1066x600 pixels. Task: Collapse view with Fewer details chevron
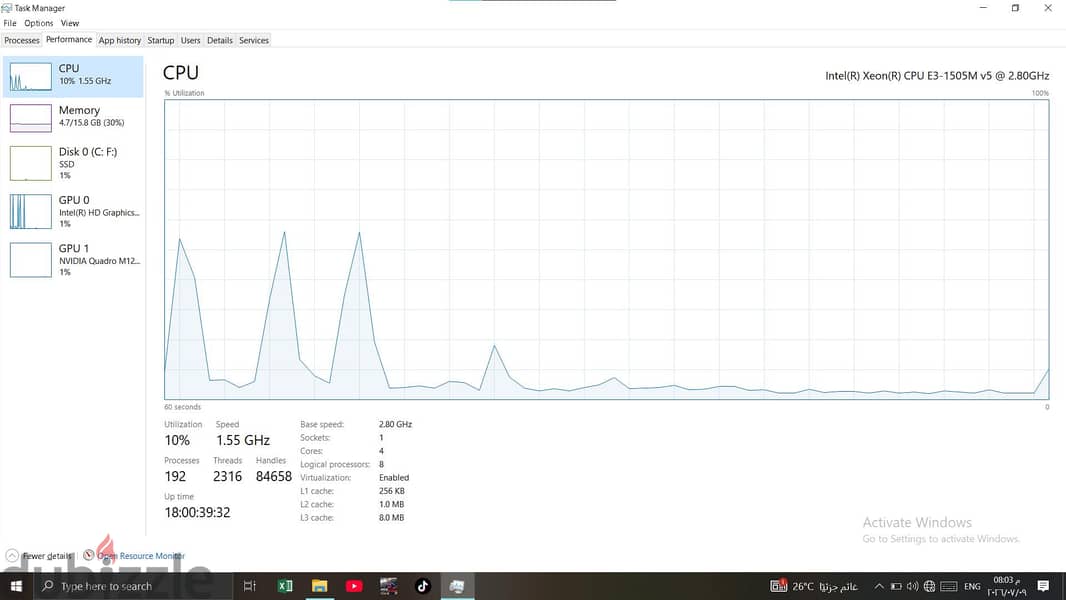tap(12, 556)
